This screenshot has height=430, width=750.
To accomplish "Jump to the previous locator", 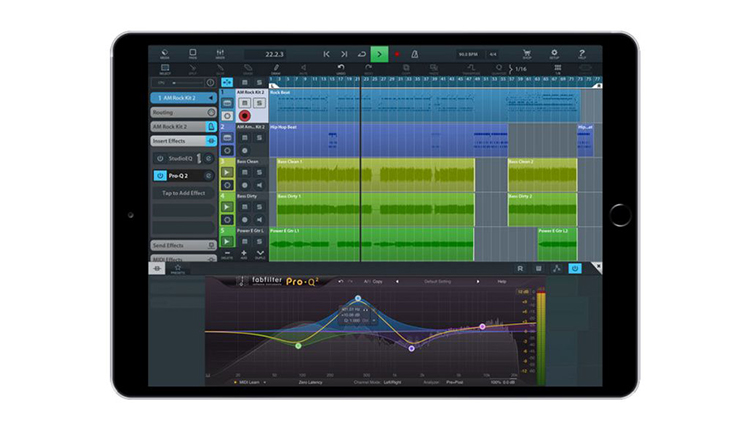I will [327, 54].
